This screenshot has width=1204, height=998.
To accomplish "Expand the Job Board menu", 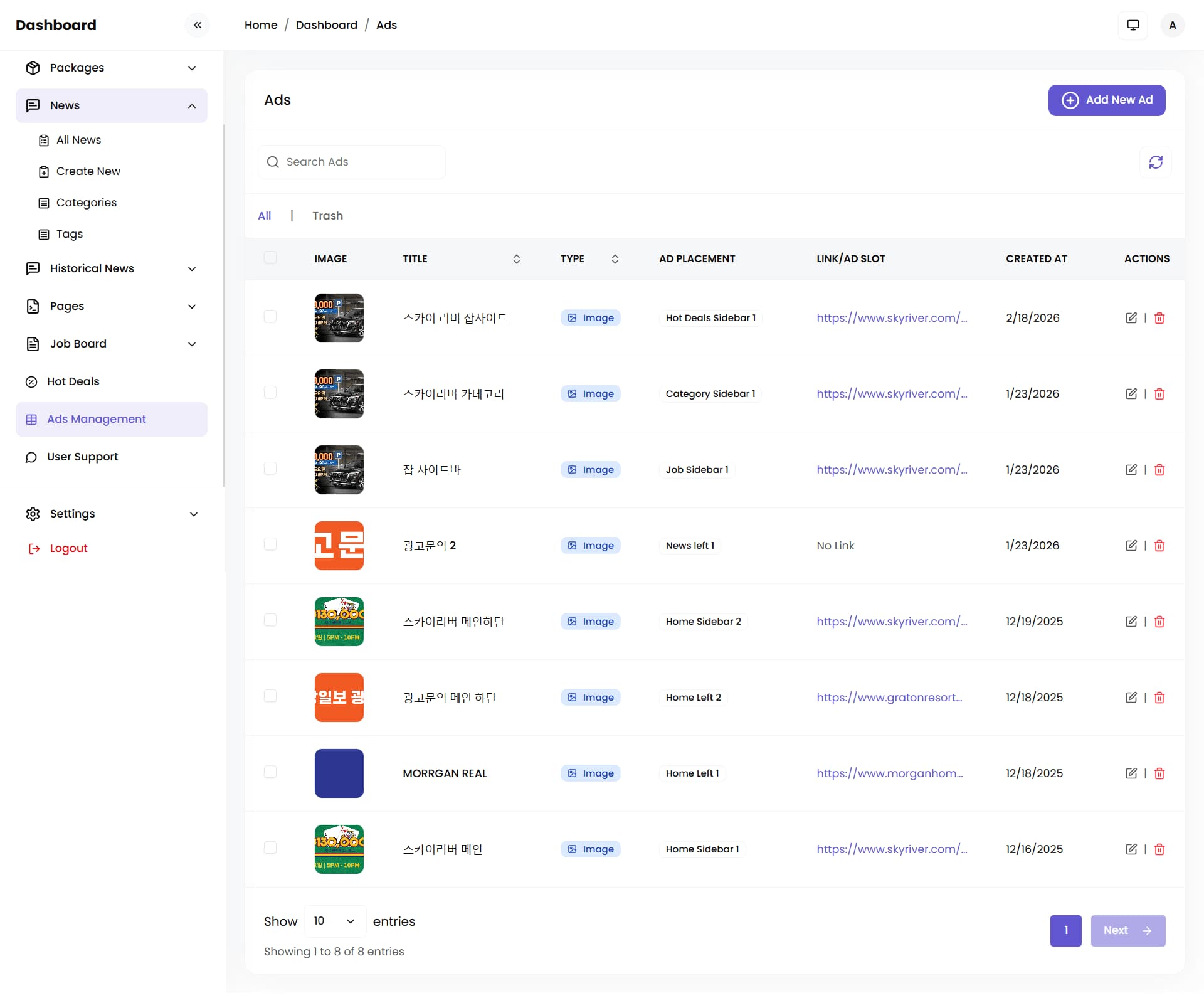I will point(112,344).
